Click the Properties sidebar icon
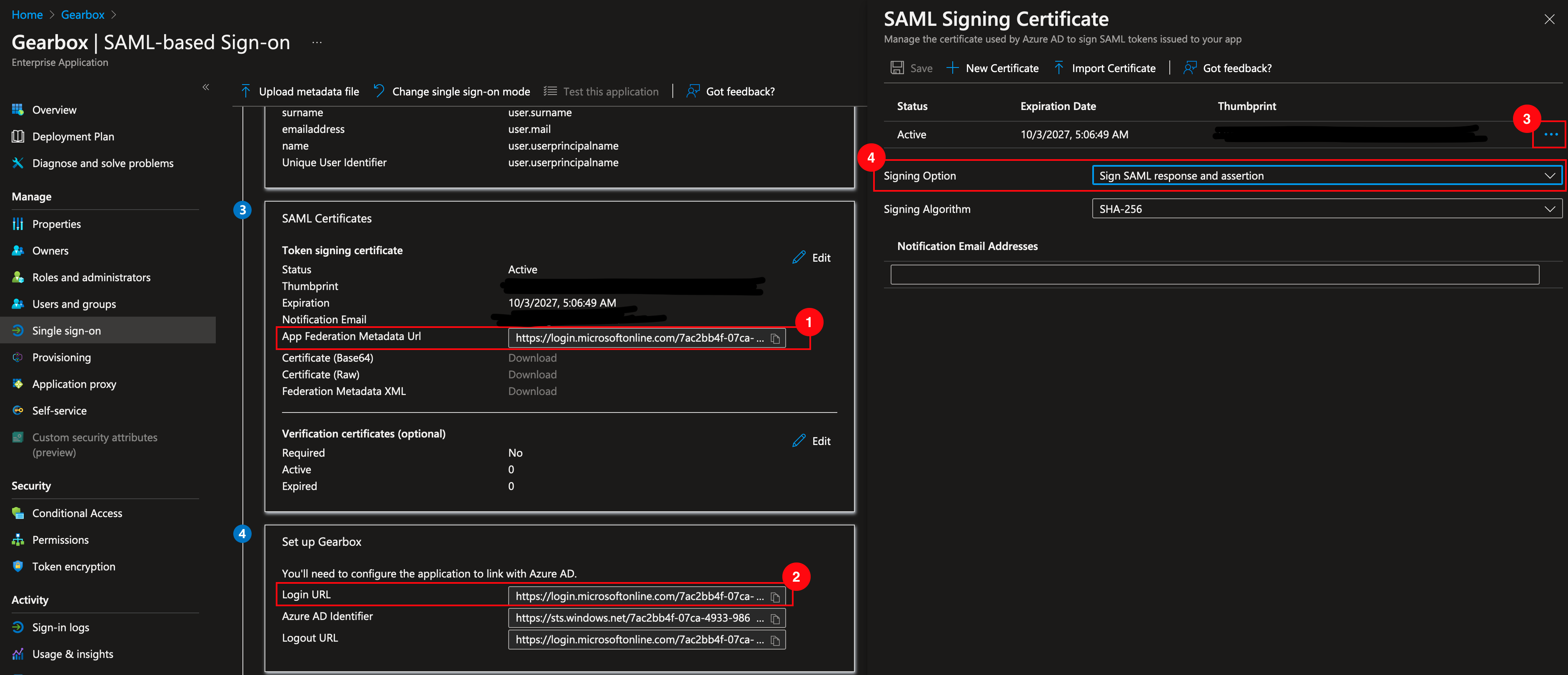This screenshot has width=1568, height=675. 17,224
